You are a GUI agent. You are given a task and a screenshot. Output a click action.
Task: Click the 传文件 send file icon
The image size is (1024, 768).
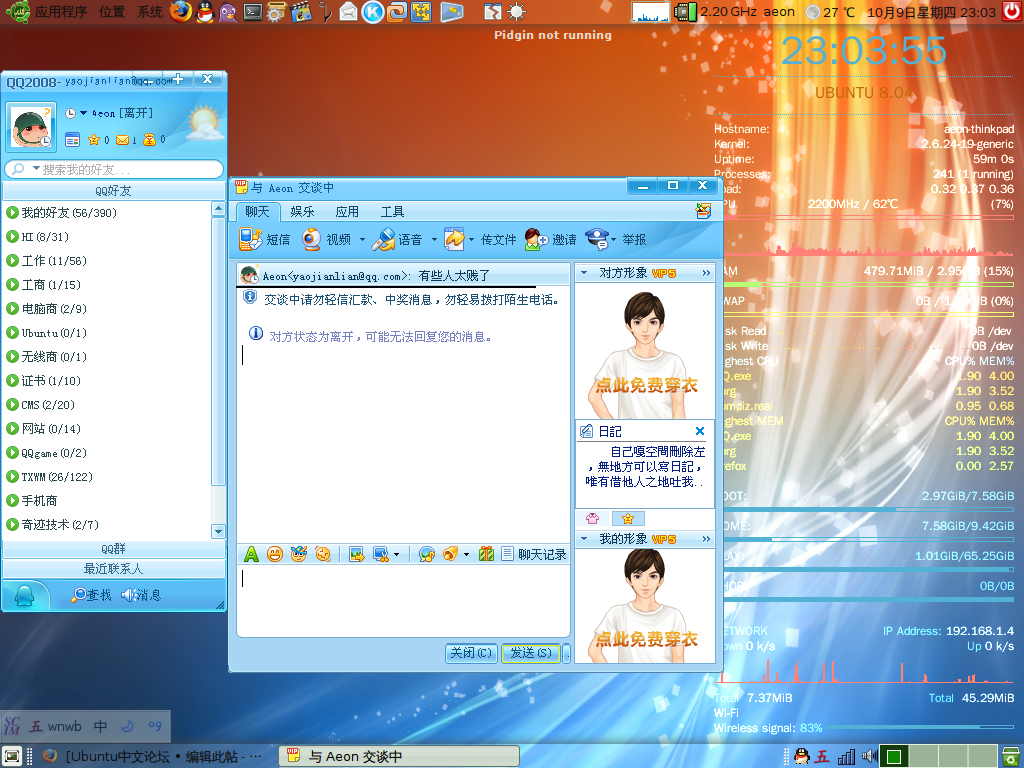pos(454,240)
